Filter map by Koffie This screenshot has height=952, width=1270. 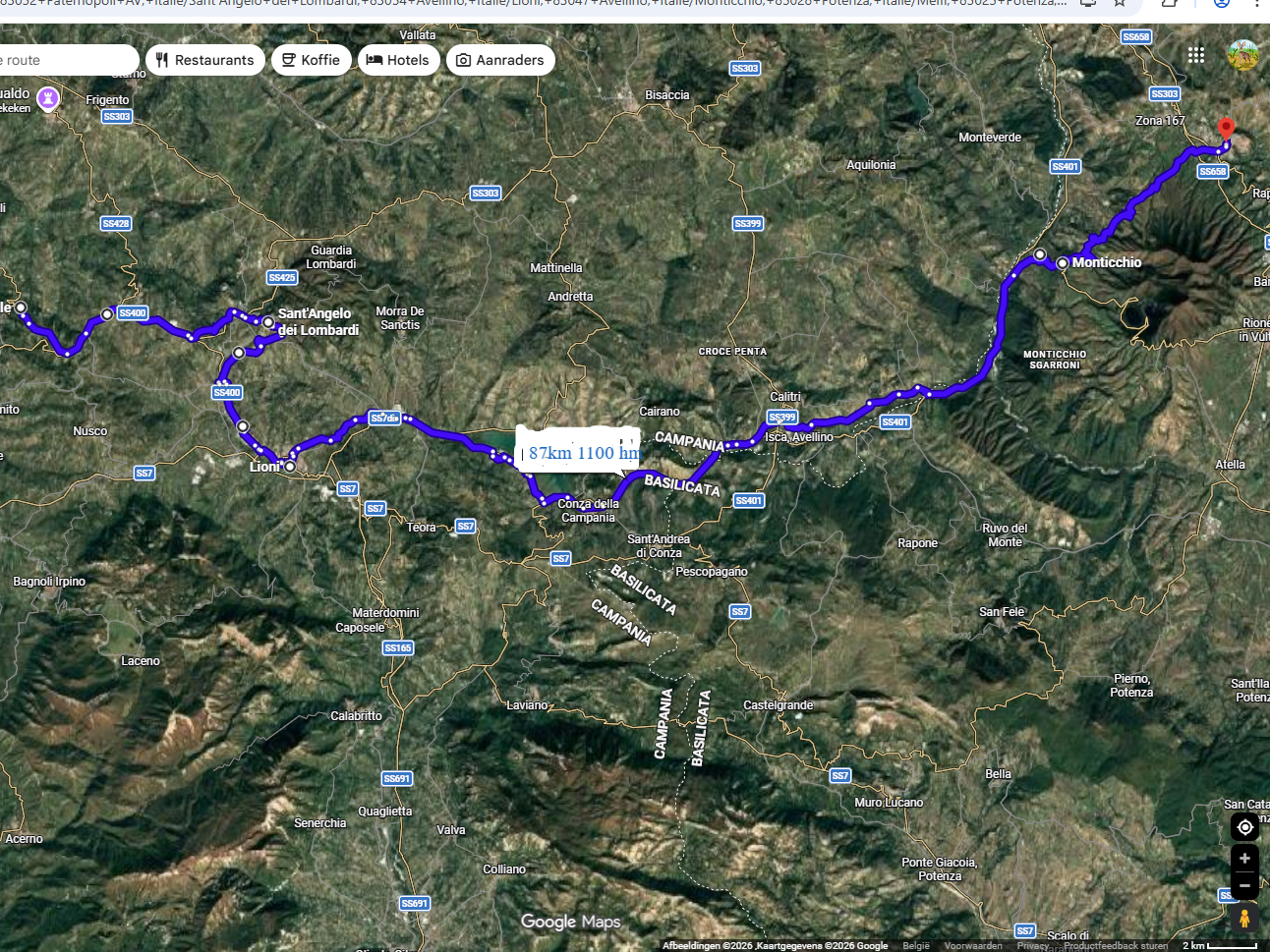point(312,60)
